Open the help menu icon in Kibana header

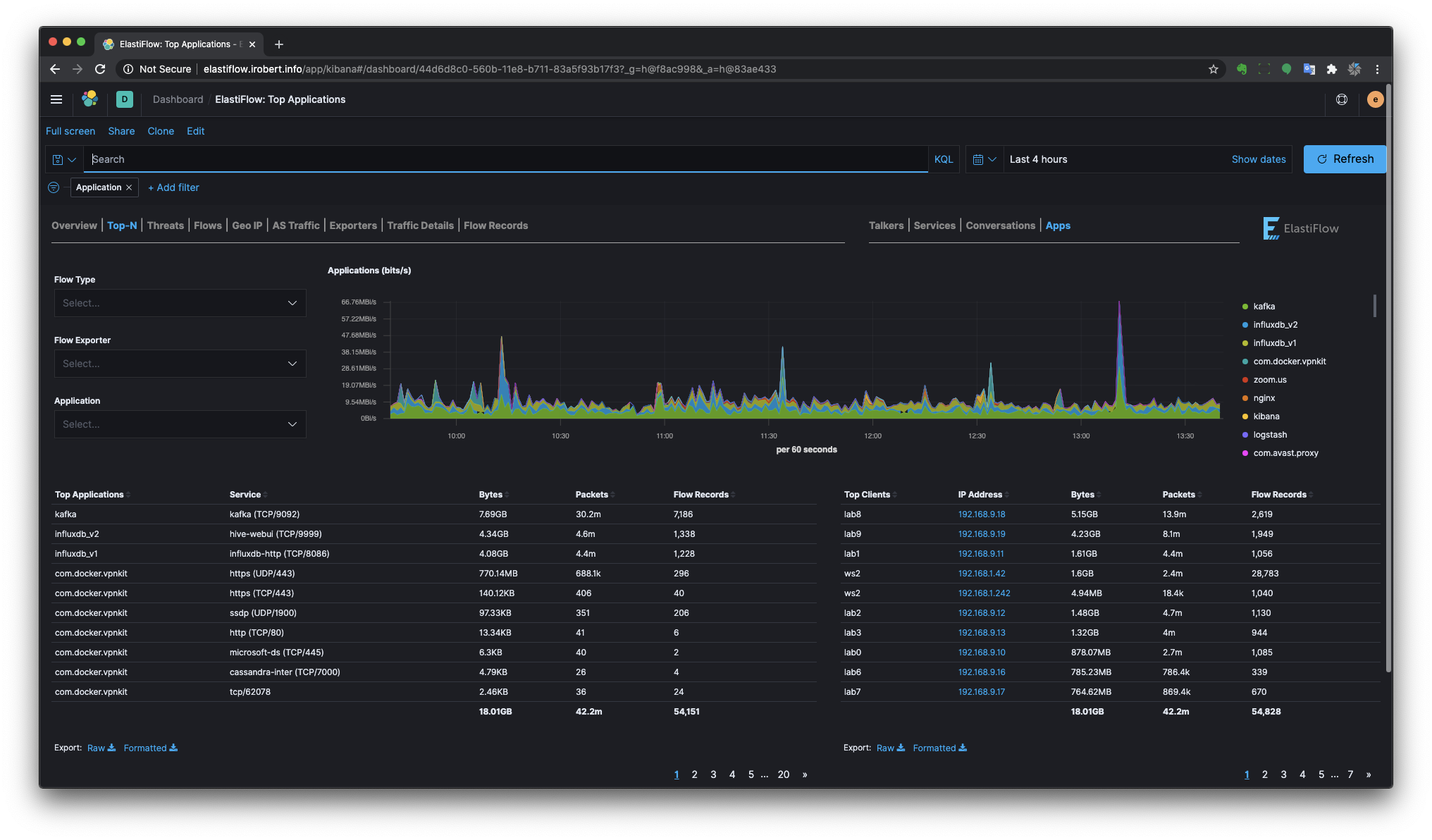(x=1342, y=99)
